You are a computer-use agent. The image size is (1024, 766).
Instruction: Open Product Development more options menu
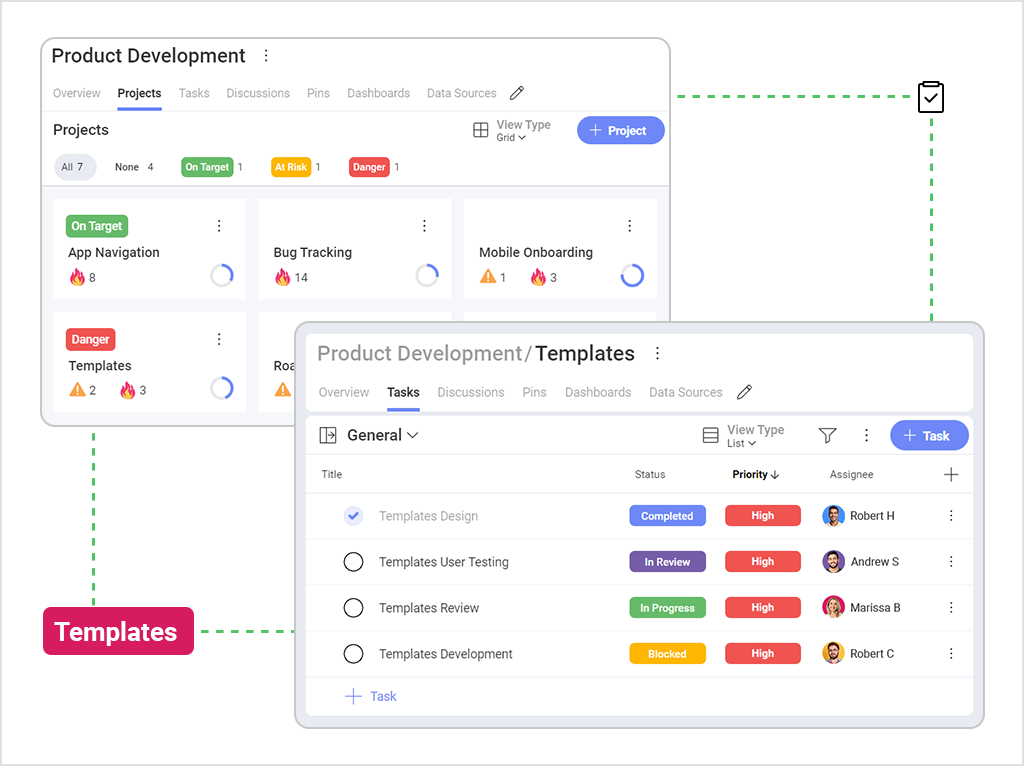pyautogui.click(x=266, y=56)
